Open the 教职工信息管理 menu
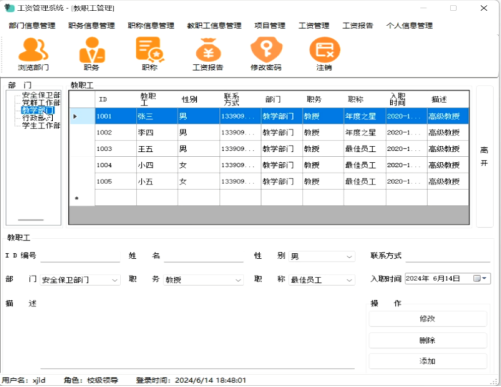Screen dimensions: 501x387 214,26
